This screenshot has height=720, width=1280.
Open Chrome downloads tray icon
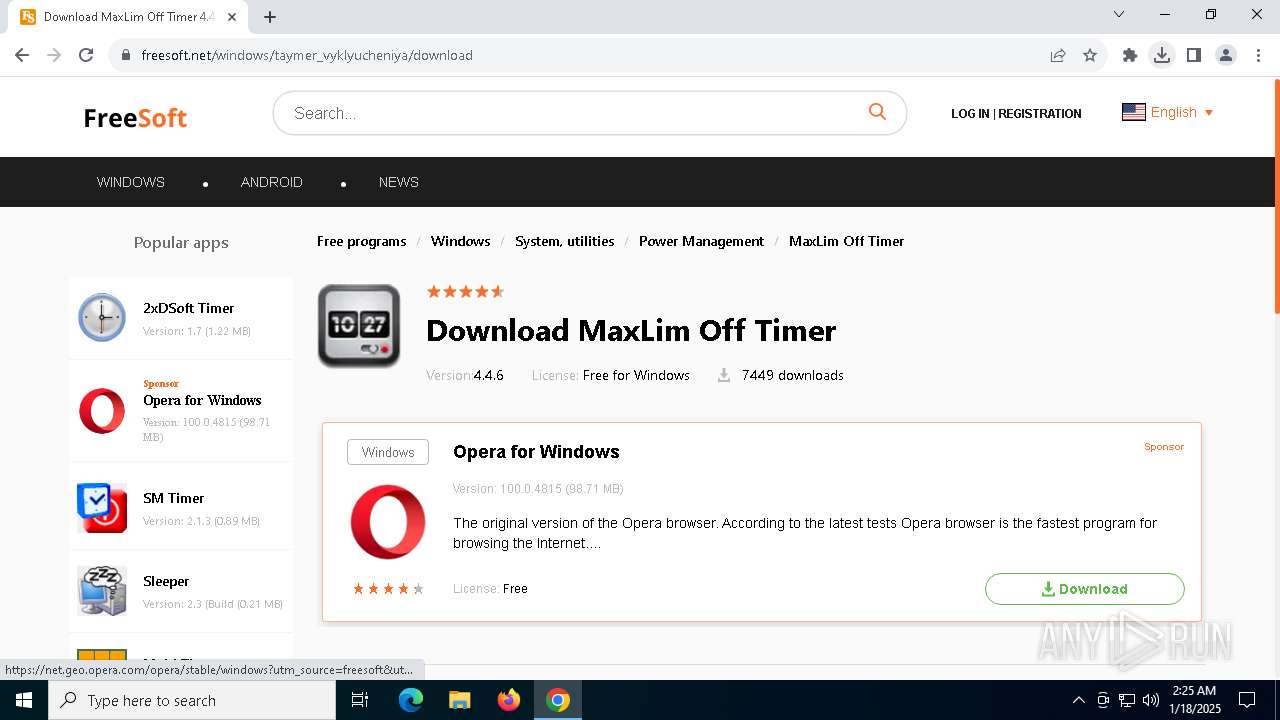click(1162, 55)
